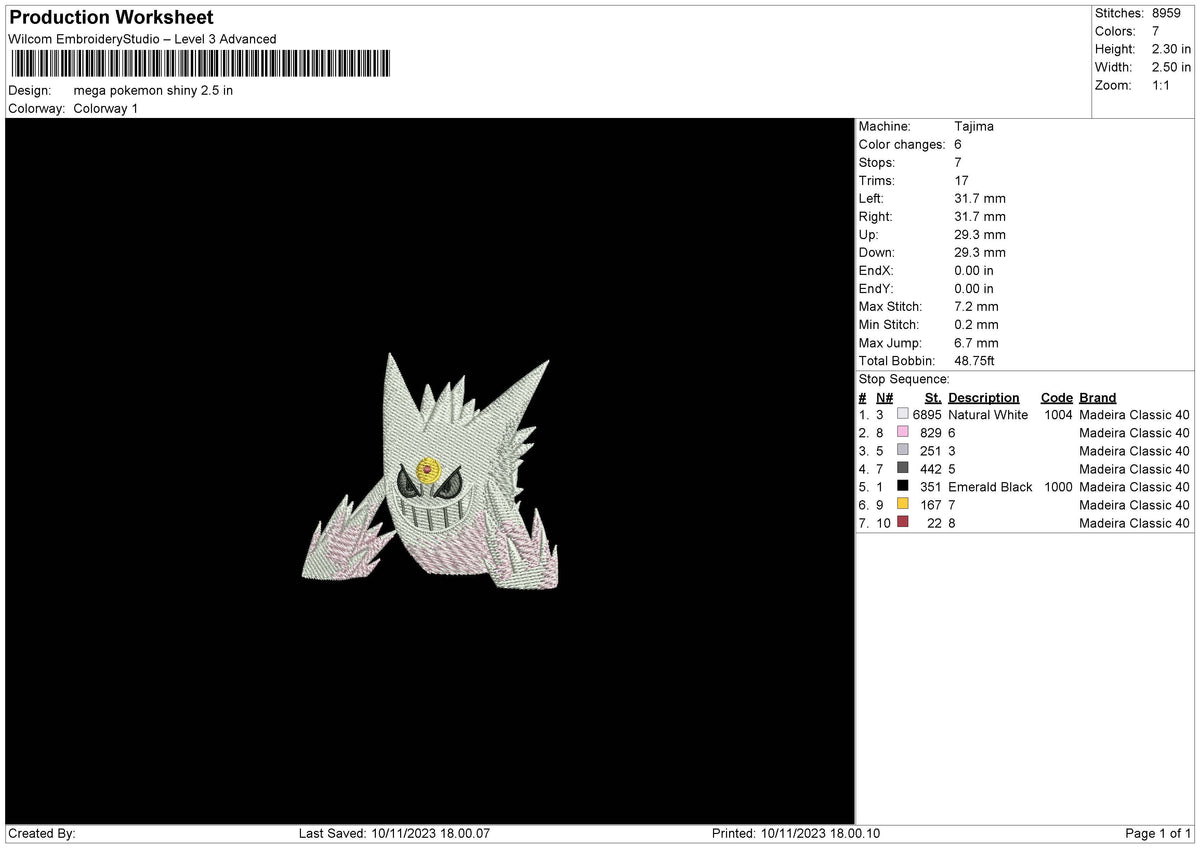This screenshot has height=848, width=1200.
Task: Click the 'Natural White' description
Action: pyautogui.click(x=988, y=415)
